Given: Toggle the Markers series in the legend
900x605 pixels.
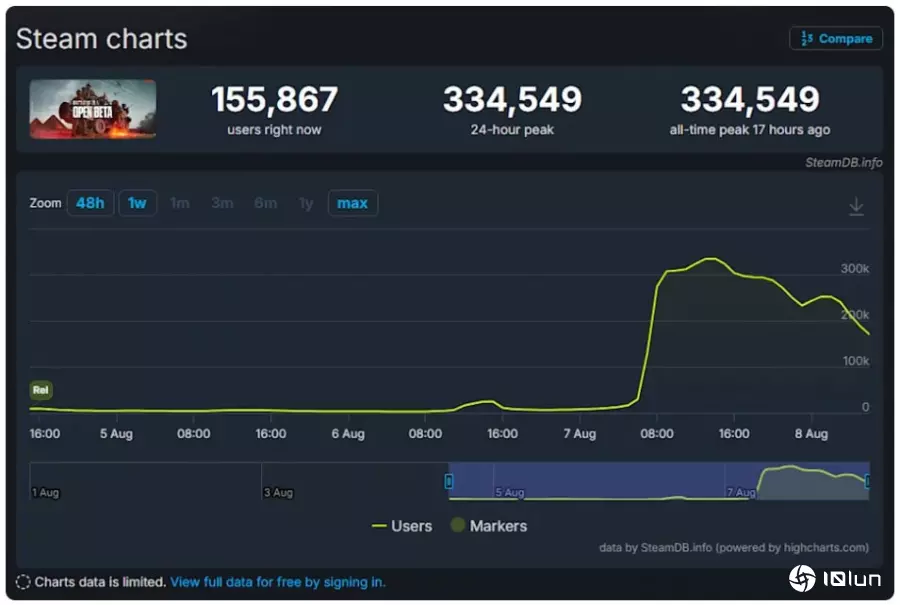Looking at the screenshot, I should click(x=489, y=526).
